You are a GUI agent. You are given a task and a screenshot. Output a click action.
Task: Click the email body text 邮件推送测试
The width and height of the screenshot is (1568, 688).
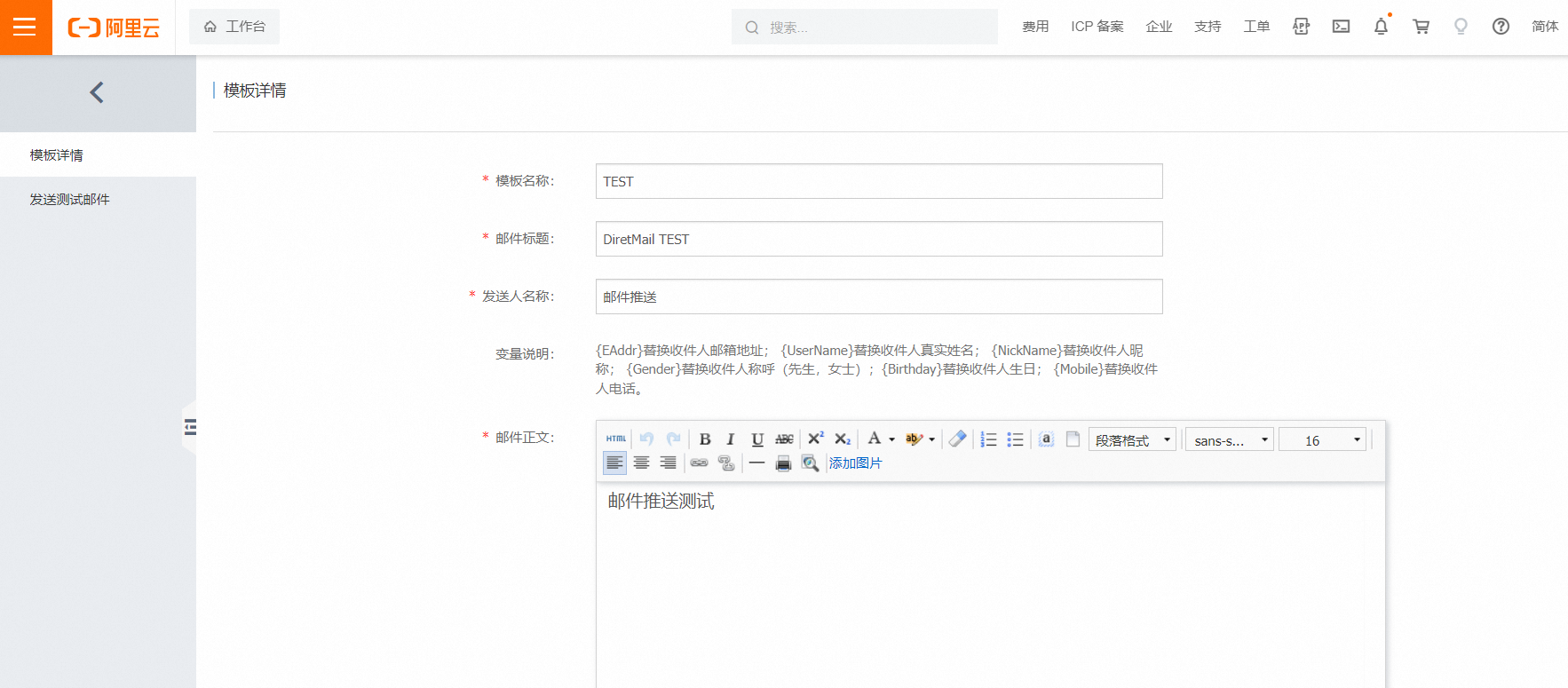(x=661, y=501)
